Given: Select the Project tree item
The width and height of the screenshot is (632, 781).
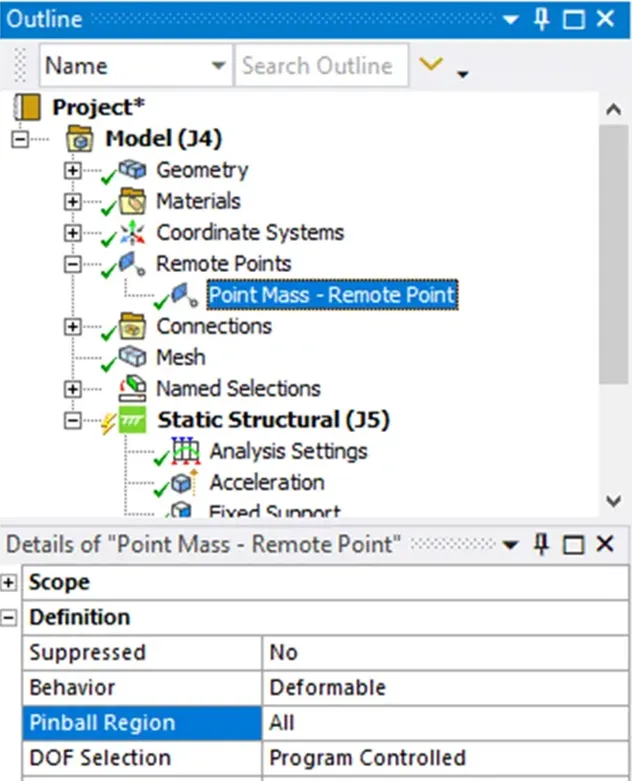Looking at the screenshot, I should click(99, 107).
